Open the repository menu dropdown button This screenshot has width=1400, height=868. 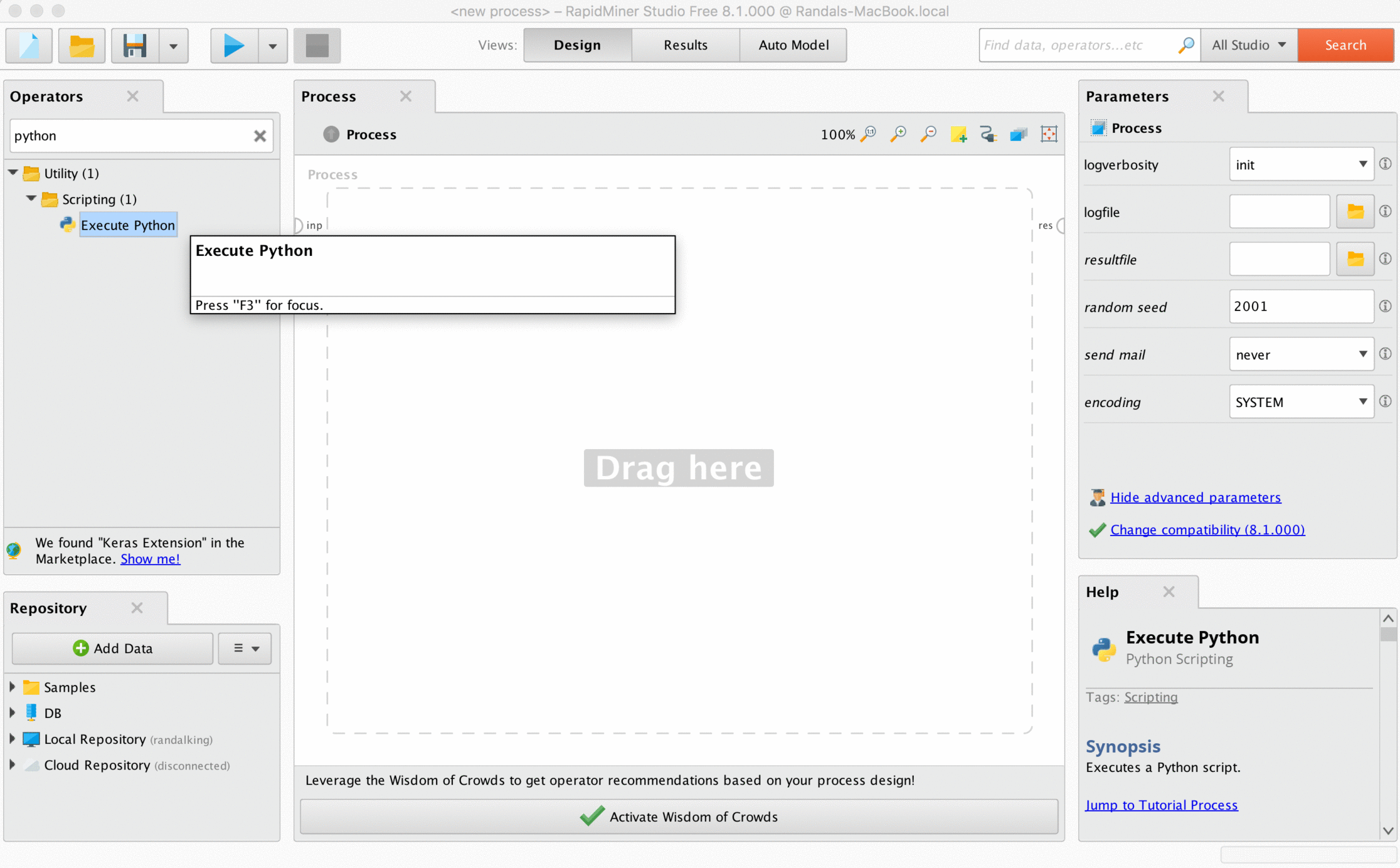pos(245,648)
